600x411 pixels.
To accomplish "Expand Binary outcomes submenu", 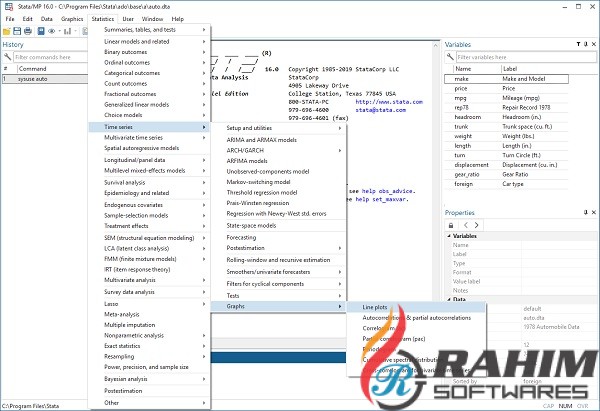I will [x=149, y=52].
